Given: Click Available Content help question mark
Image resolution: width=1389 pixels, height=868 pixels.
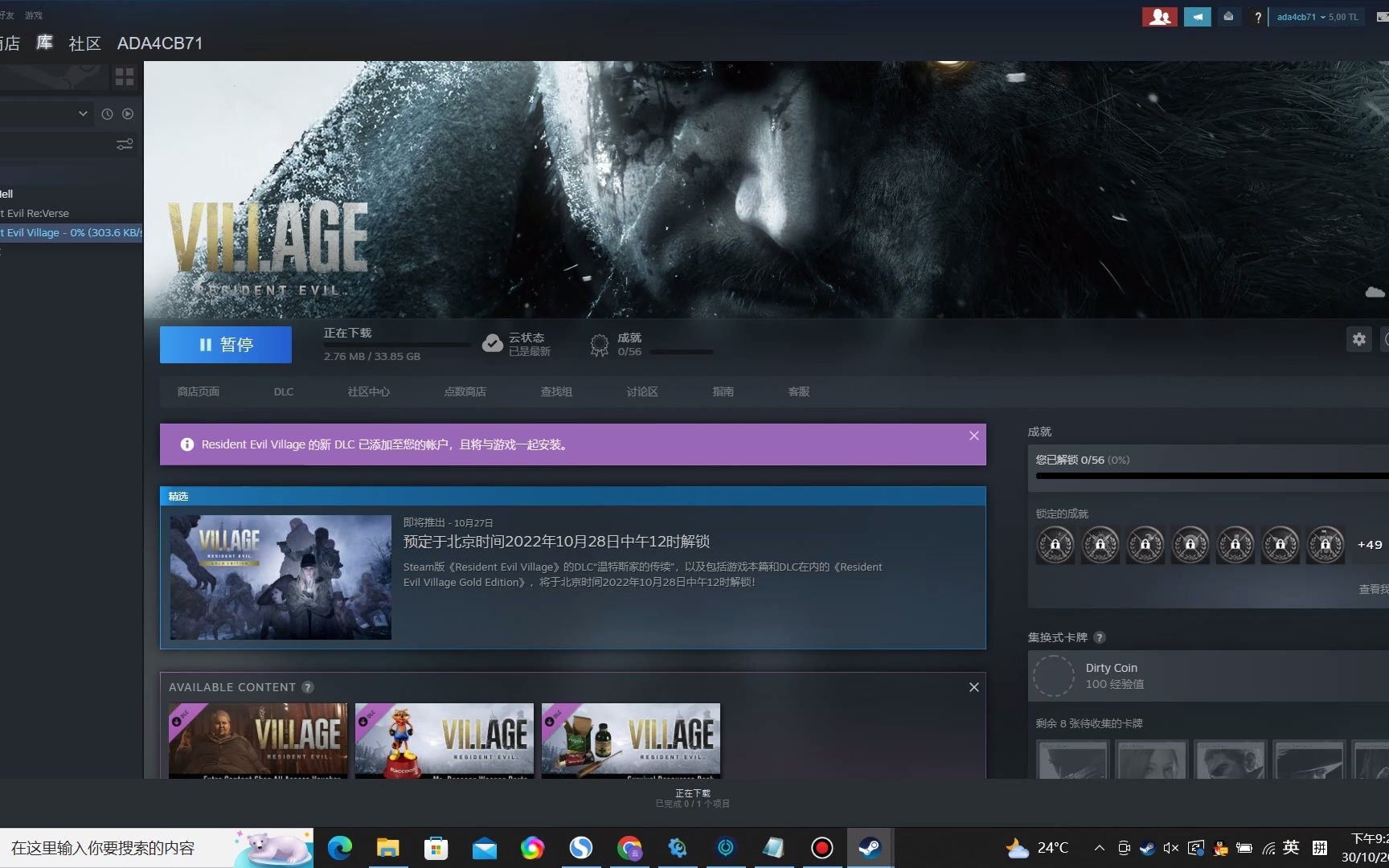Looking at the screenshot, I should (x=308, y=687).
